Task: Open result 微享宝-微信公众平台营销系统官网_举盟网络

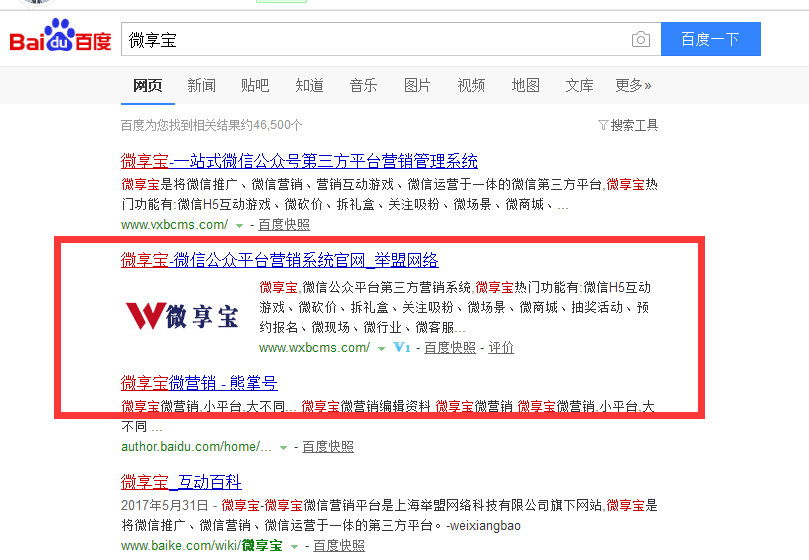Action: (x=280, y=260)
